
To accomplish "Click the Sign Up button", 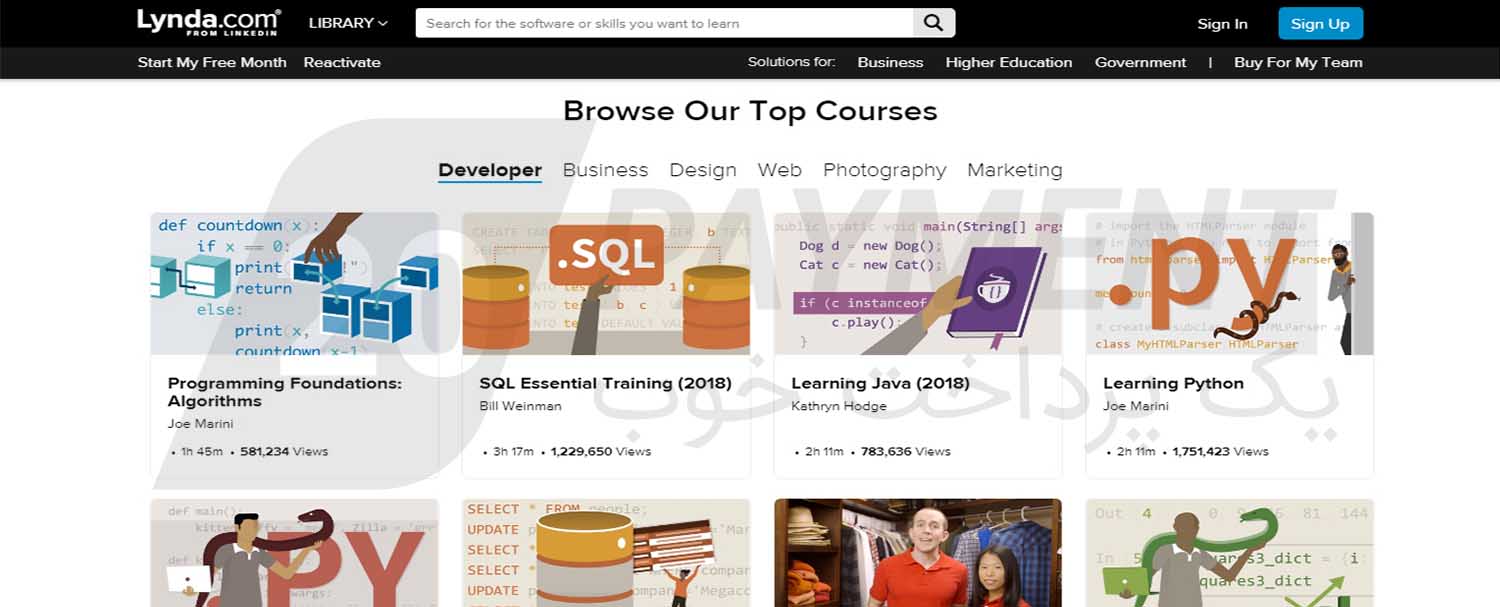I will 1320,24.
